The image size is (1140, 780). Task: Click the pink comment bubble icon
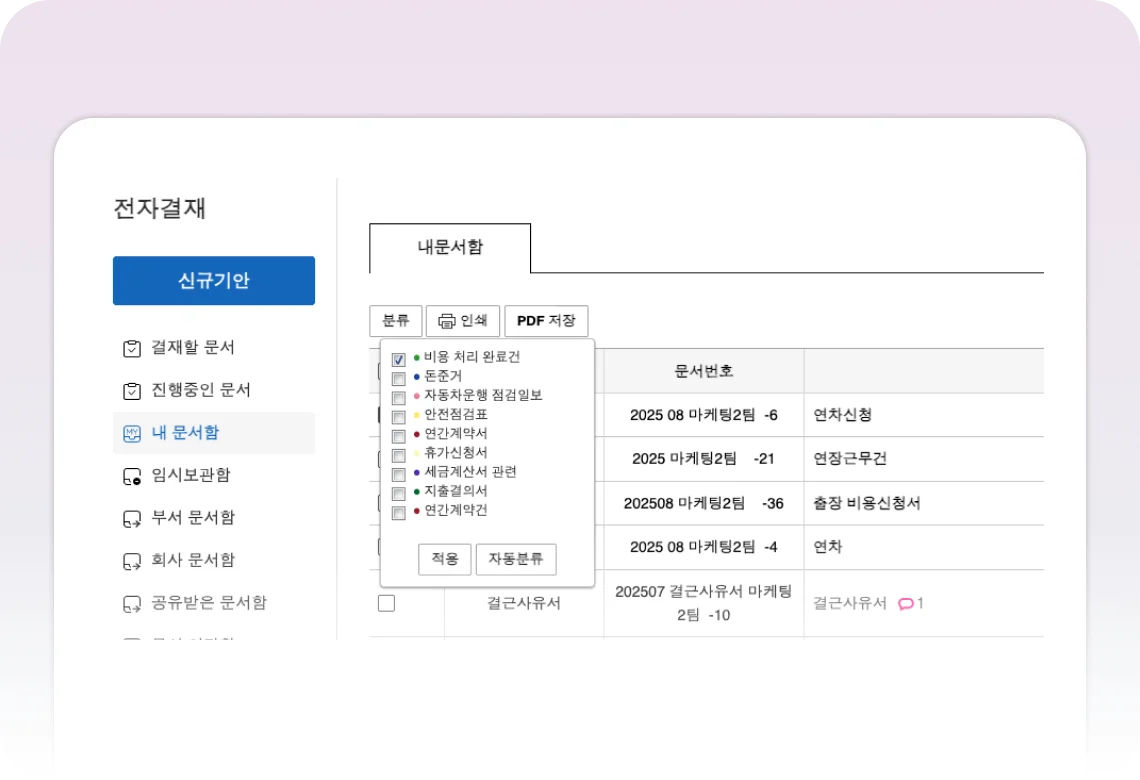[905, 603]
